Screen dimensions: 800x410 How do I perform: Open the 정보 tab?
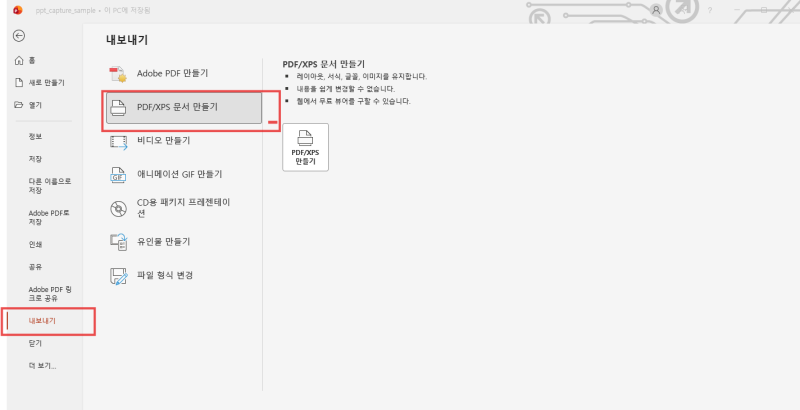click(35, 137)
